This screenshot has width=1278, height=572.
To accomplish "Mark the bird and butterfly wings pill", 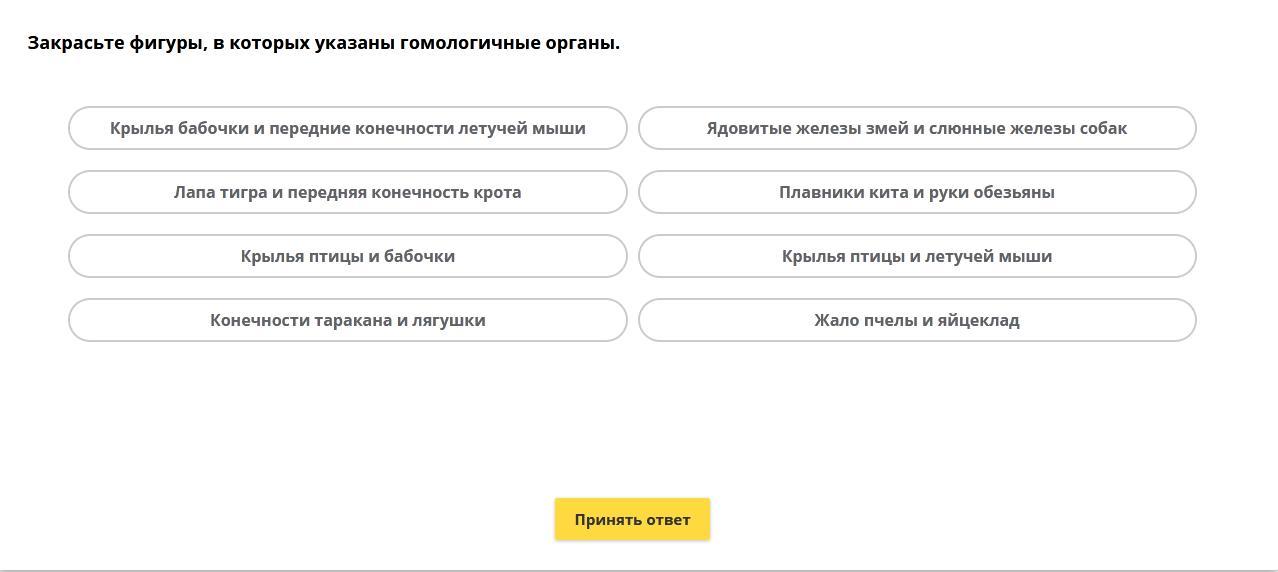I will (x=347, y=256).
